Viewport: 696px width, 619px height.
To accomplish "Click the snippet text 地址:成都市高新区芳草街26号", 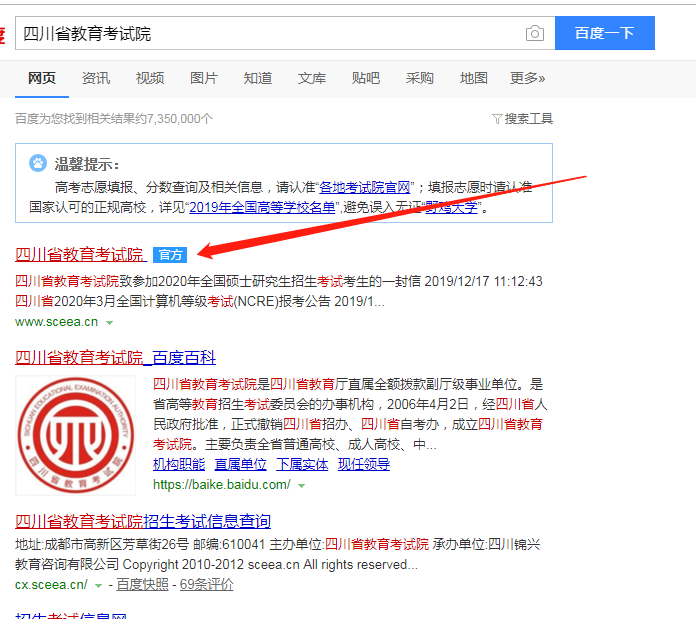I will [102, 544].
